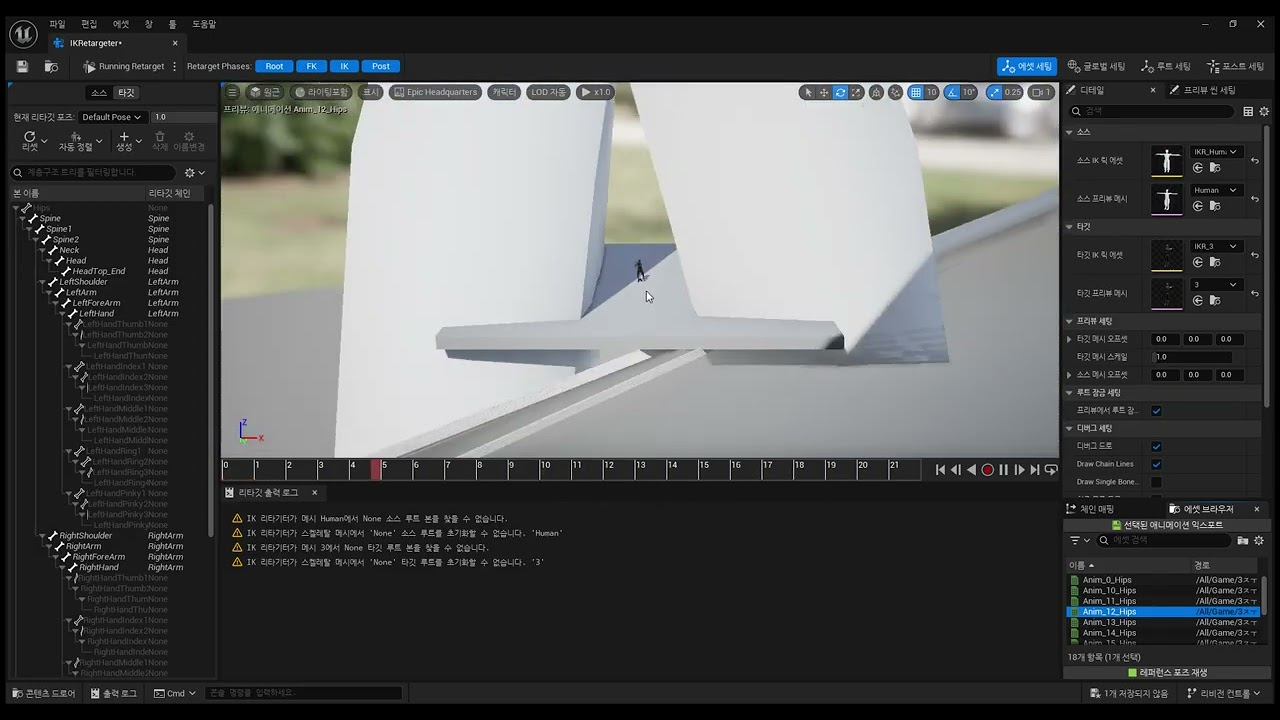Click the FK retarget phase button
Viewport: 1280px width, 720px height.
pyautogui.click(x=311, y=66)
